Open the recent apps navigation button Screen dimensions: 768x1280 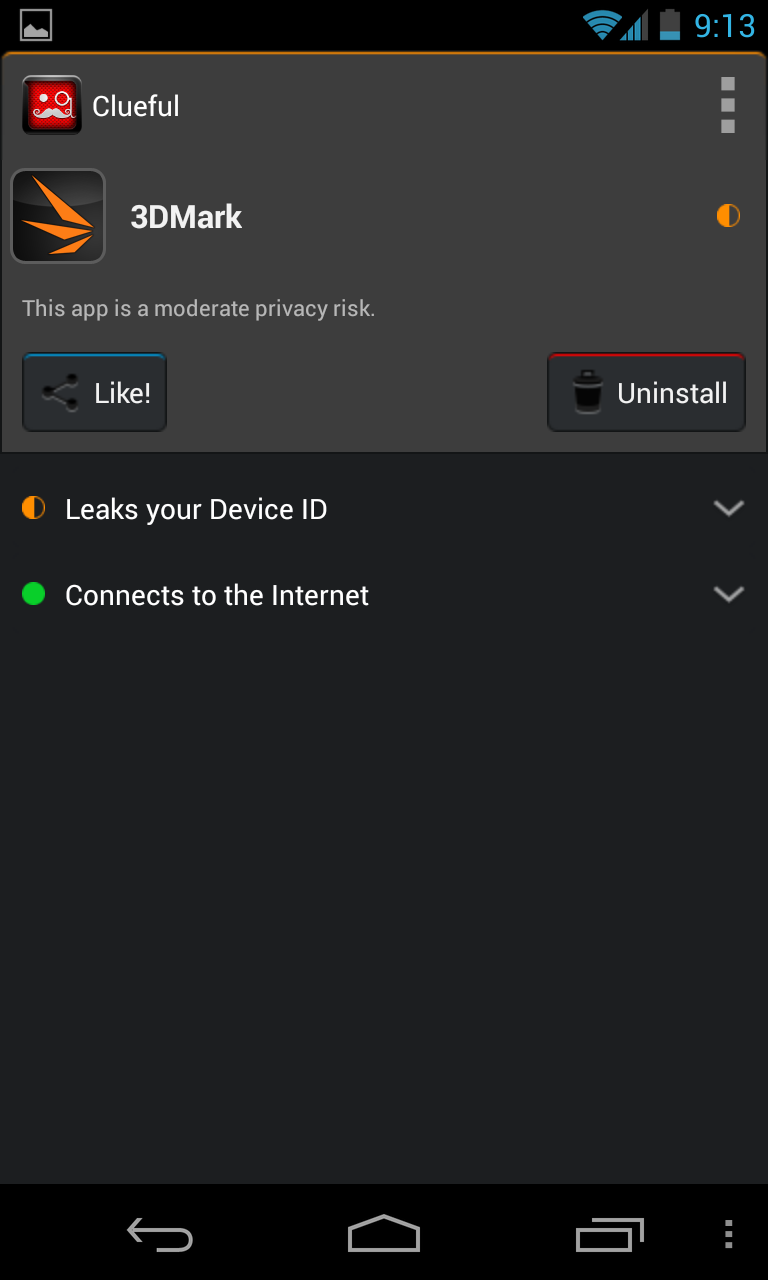(x=609, y=1235)
